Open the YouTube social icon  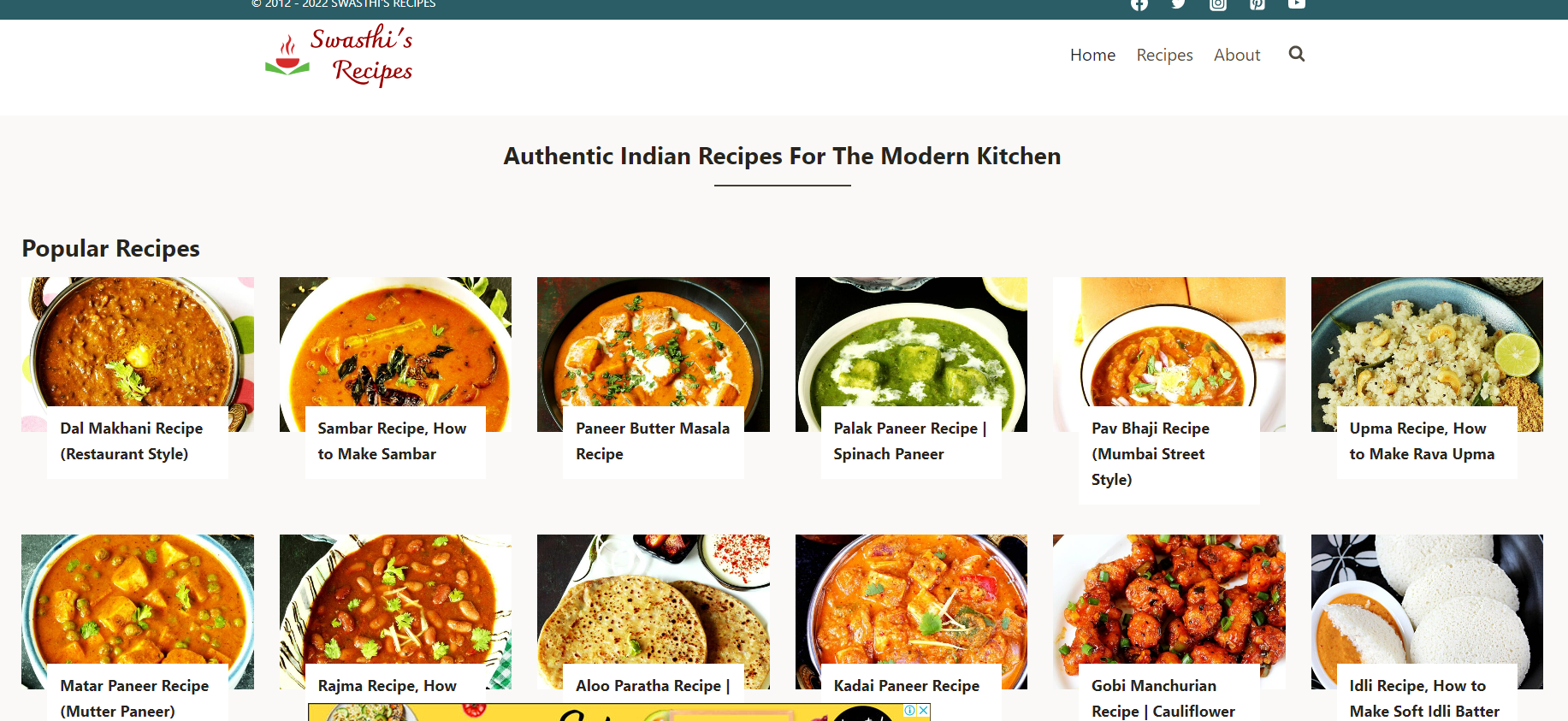pyautogui.click(x=1297, y=4)
